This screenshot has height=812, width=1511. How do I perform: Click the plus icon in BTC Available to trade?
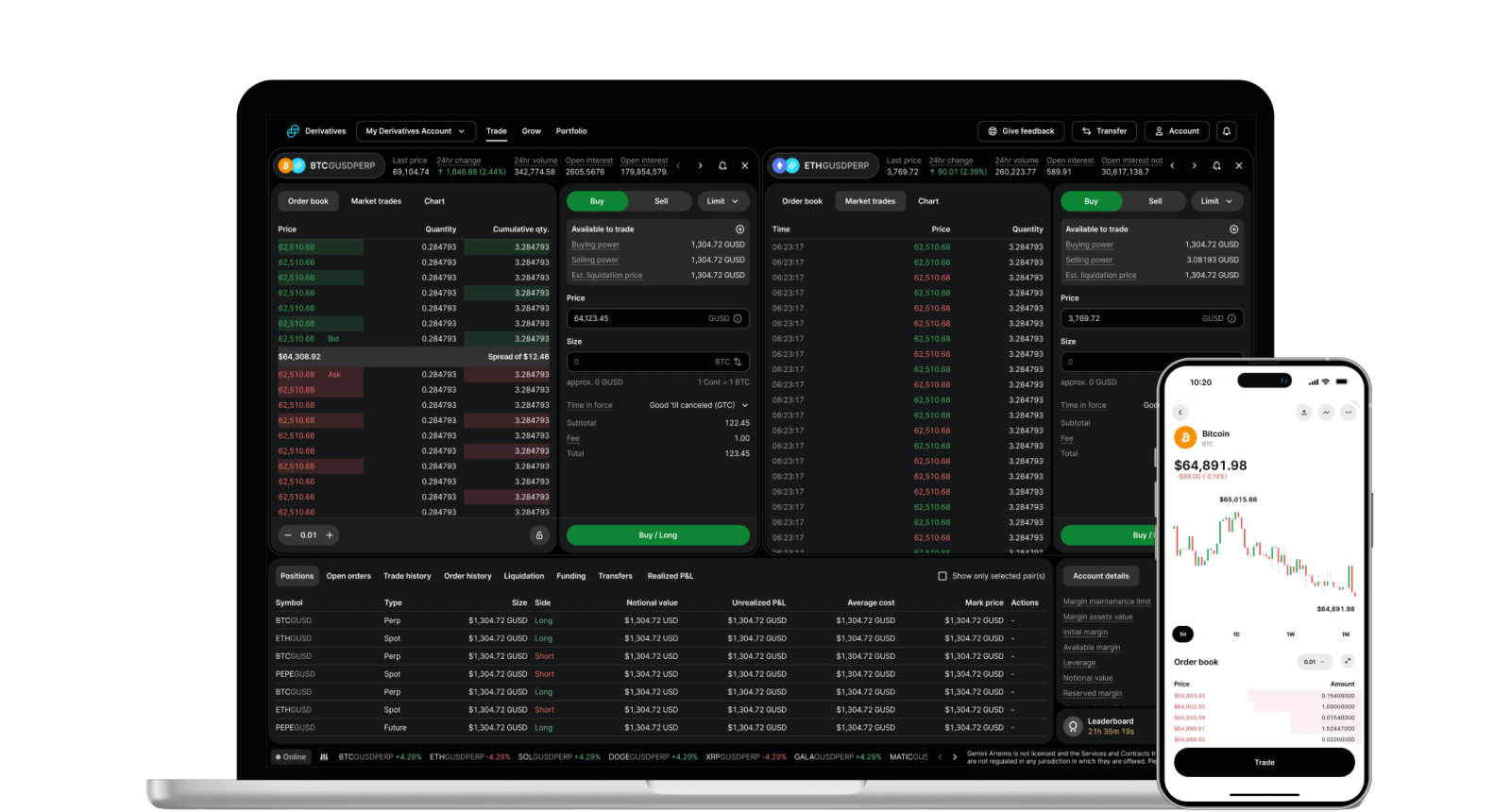[740, 229]
